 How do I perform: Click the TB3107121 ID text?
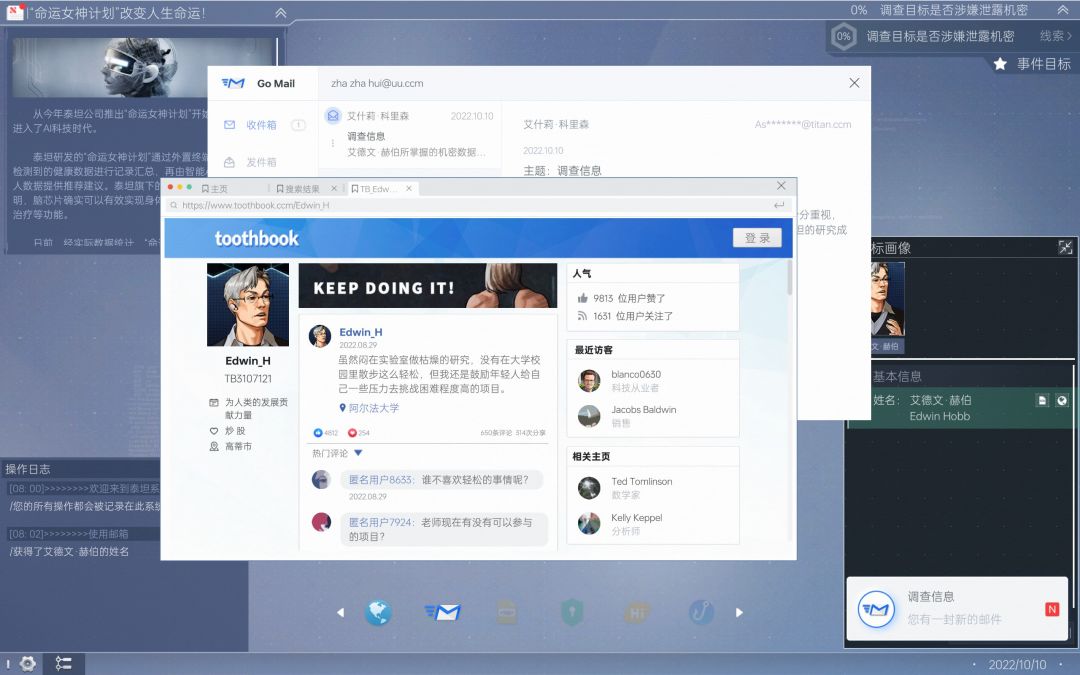(248, 378)
